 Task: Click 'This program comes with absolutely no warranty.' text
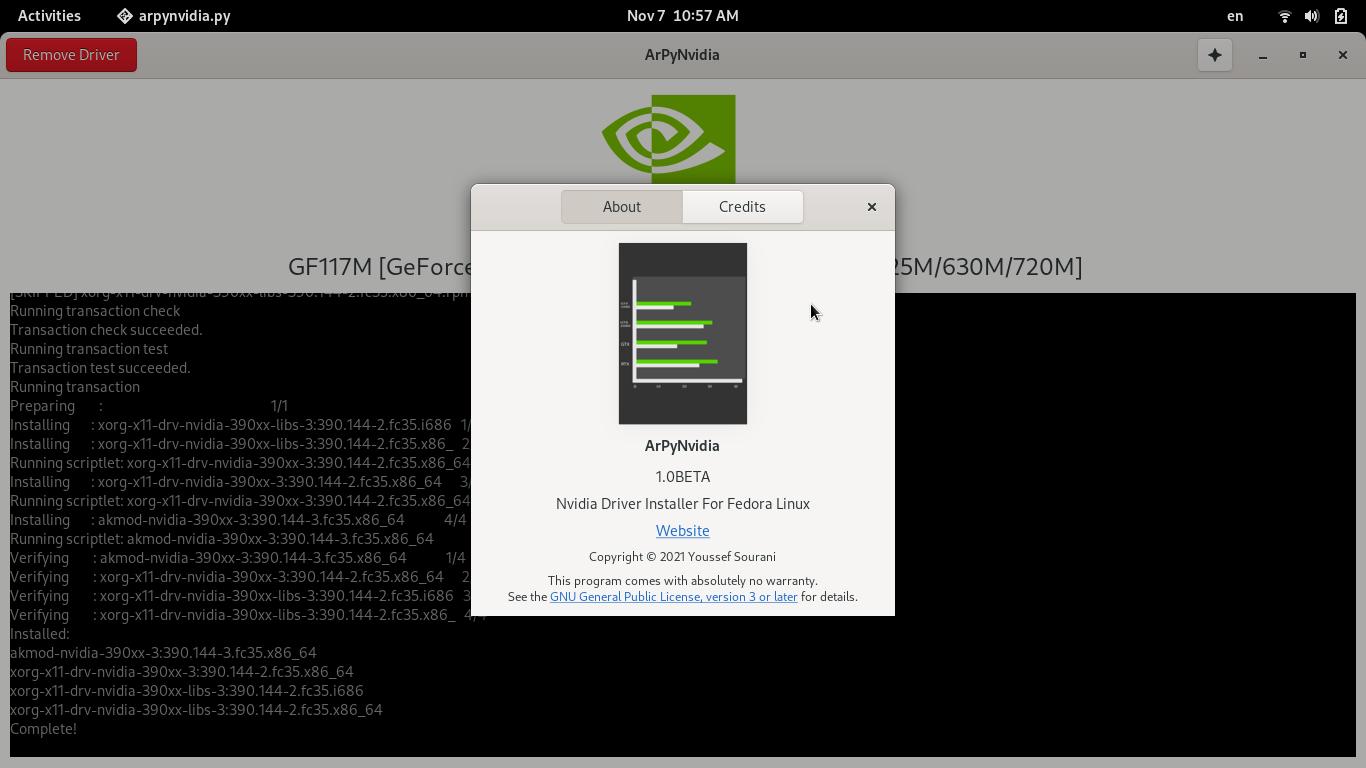pos(683,581)
